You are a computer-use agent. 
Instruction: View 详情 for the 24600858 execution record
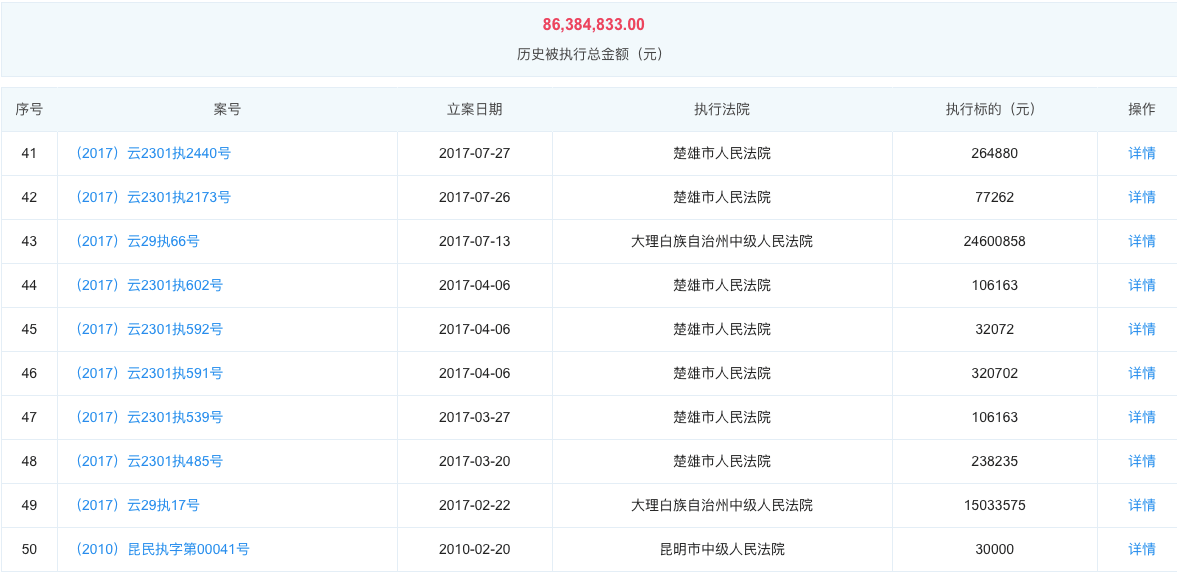pyautogui.click(x=1141, y=241)
